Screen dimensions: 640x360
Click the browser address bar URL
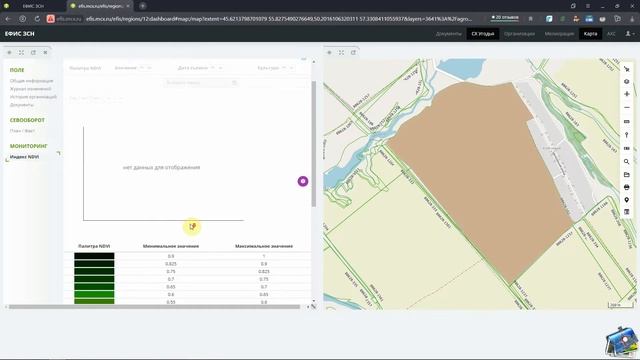[x=278, y=19]
